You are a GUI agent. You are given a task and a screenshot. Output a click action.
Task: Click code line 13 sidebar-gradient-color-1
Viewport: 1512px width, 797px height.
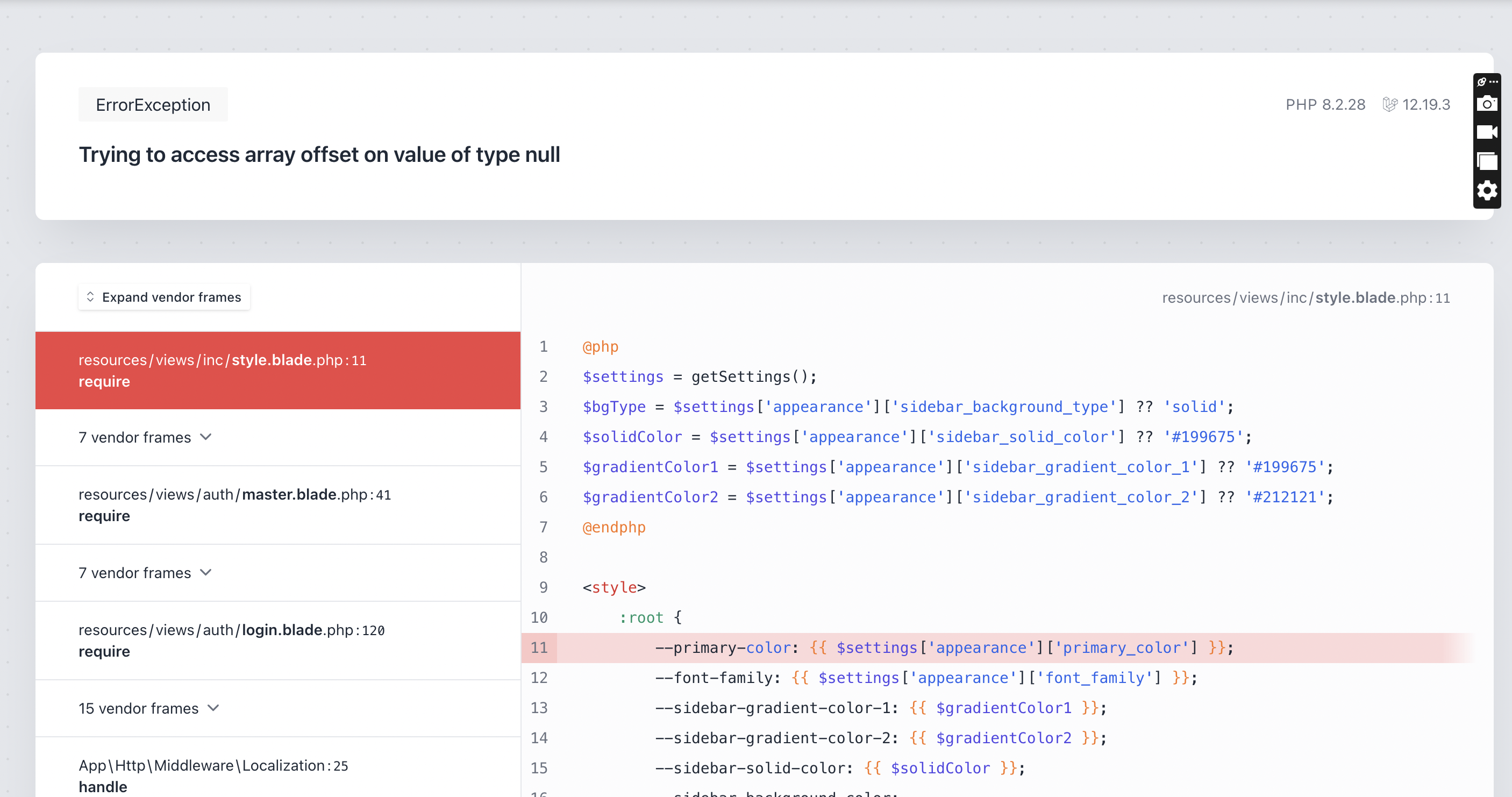click(x=880, y=708)
